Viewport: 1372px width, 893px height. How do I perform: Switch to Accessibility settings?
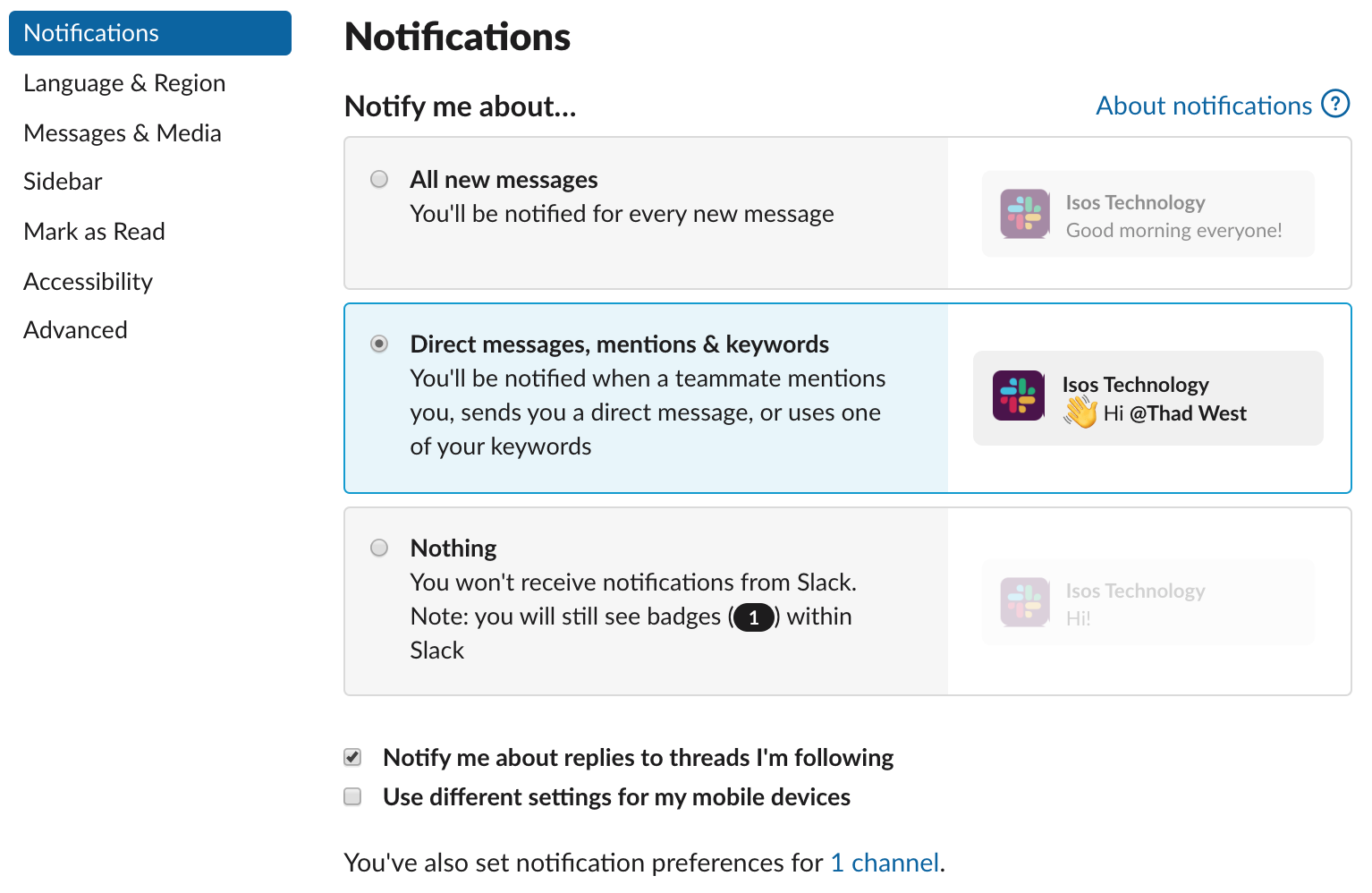tap(88, 282)
